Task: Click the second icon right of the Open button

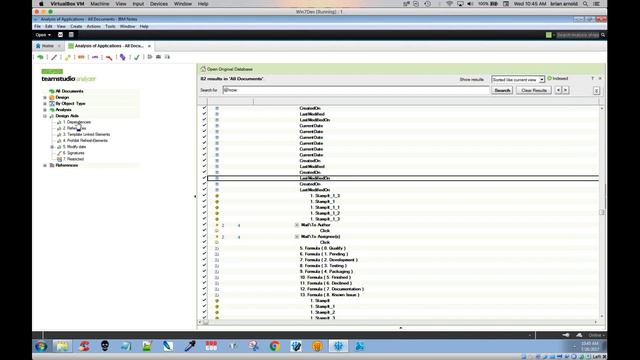Action: pyautogui.click(x=71, y=35)
